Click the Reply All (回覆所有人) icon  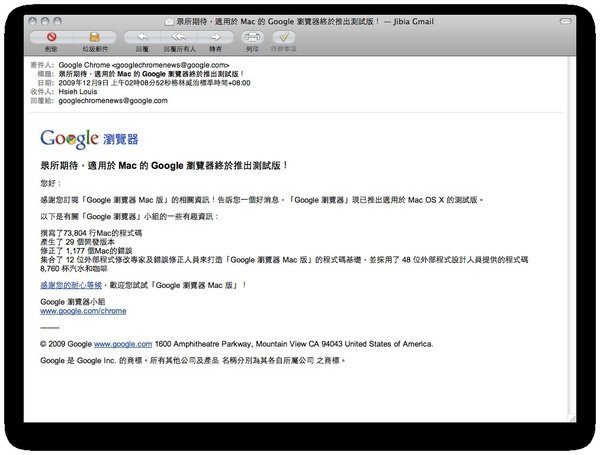click(x=179, y=37)
